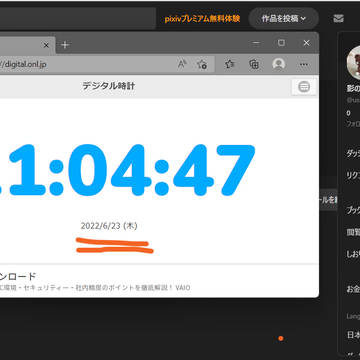Toggle the Read aloud icon in the address bar
Image resolution: width=360 pixels, height=360 pixels.
click(x=182, y=64)
